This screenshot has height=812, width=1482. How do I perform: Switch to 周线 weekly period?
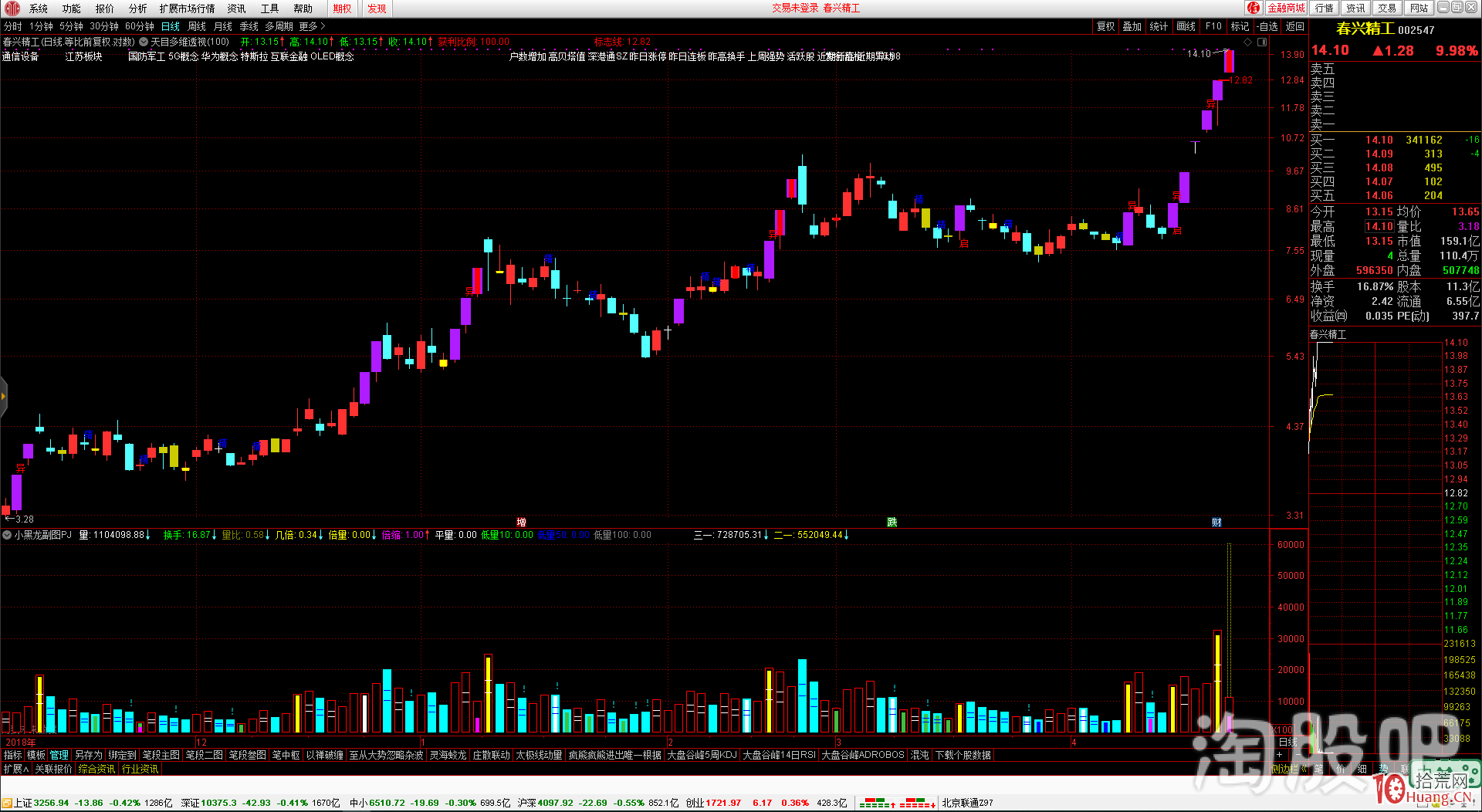coord(197,26)
